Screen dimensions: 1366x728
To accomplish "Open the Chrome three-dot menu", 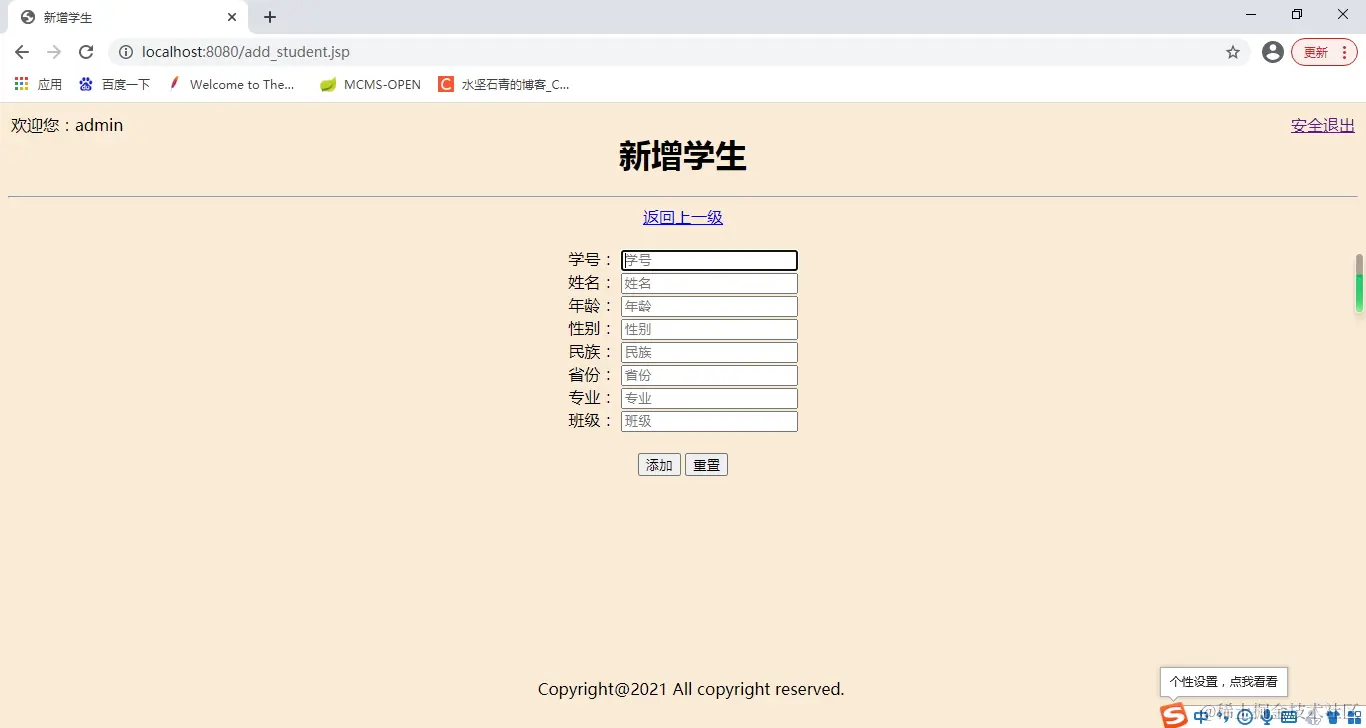I will tap(1347, 51).
